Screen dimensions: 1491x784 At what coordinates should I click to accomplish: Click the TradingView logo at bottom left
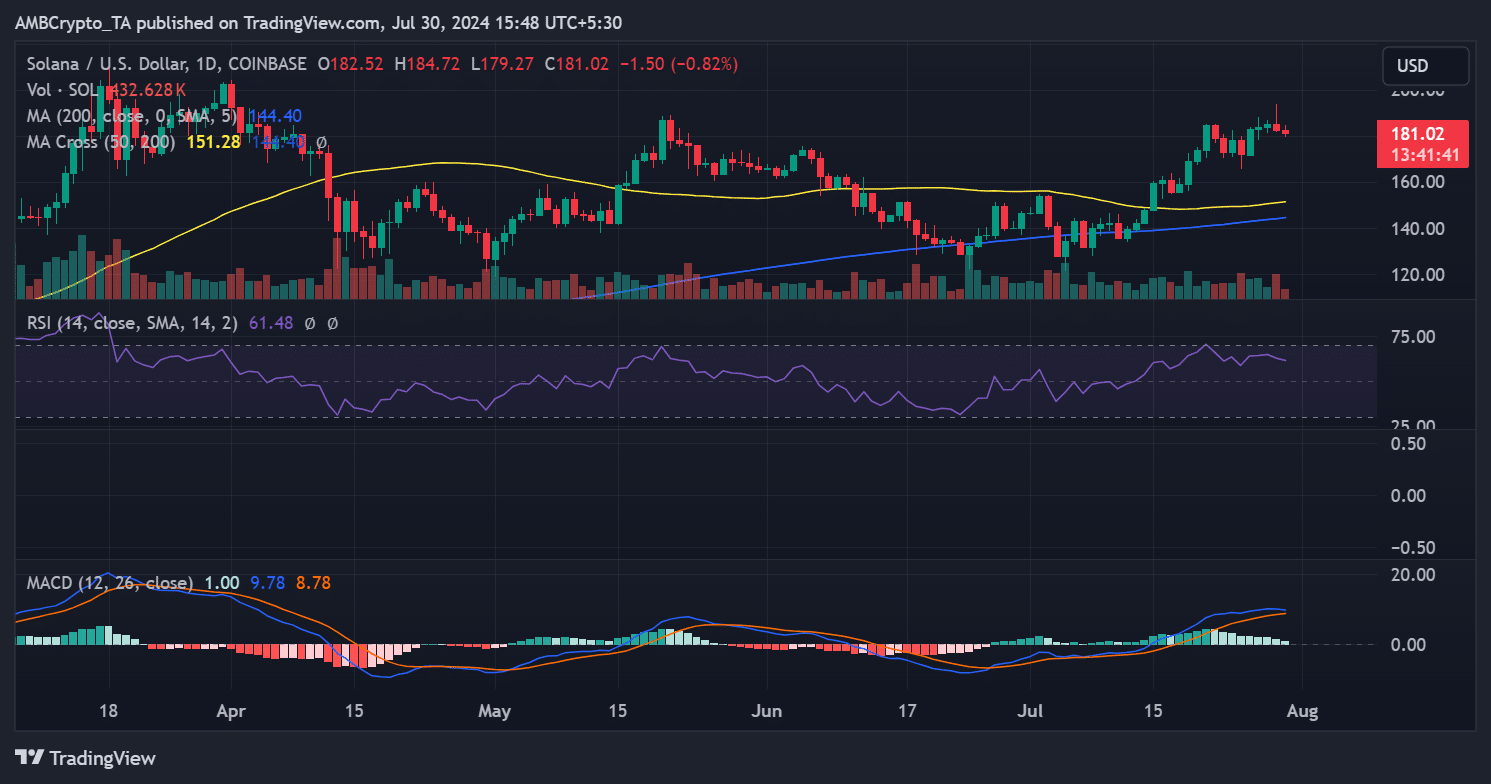(85, 758)
